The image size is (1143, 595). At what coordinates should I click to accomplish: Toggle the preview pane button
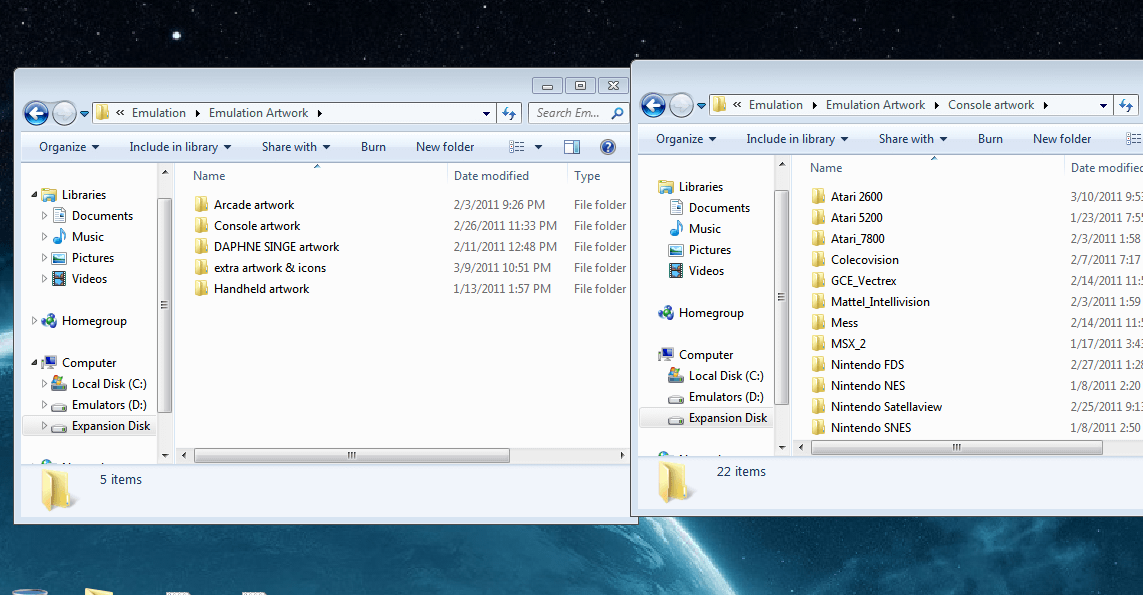tap(572, 147)
